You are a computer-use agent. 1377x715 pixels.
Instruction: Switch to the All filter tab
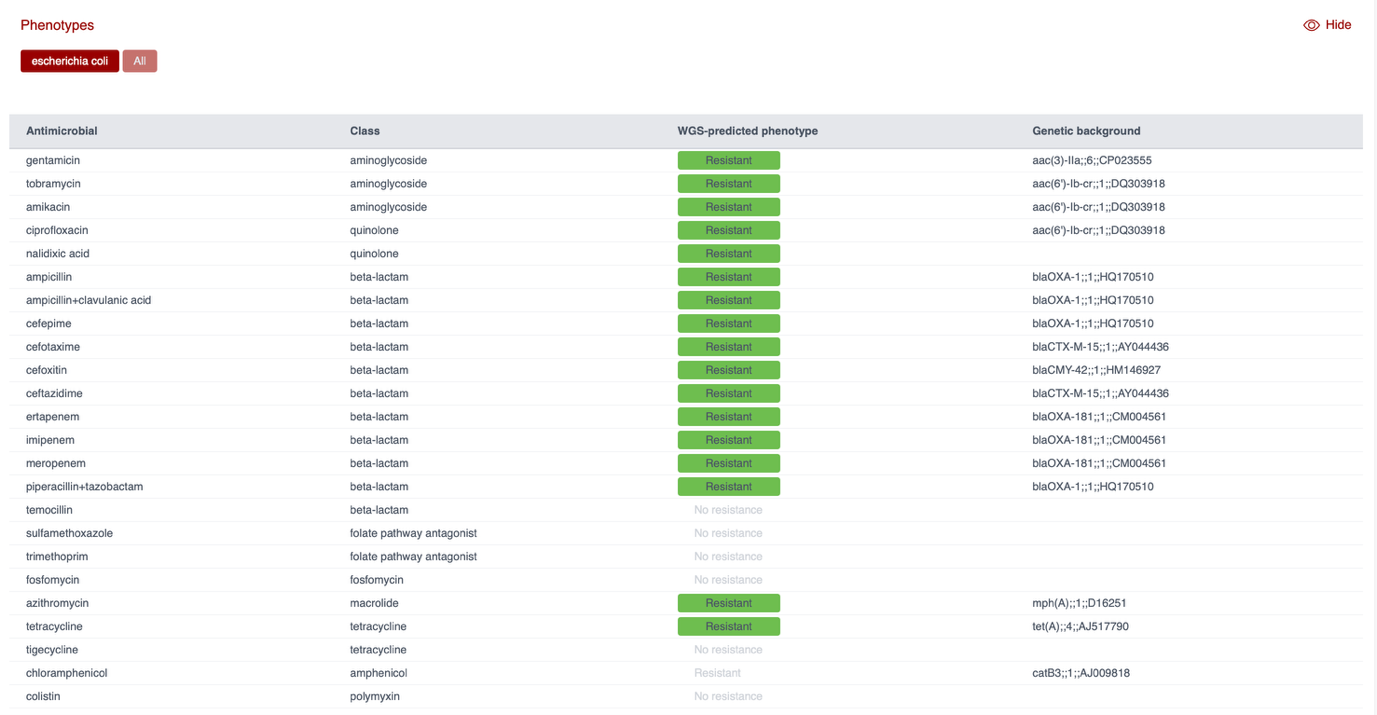140,61
